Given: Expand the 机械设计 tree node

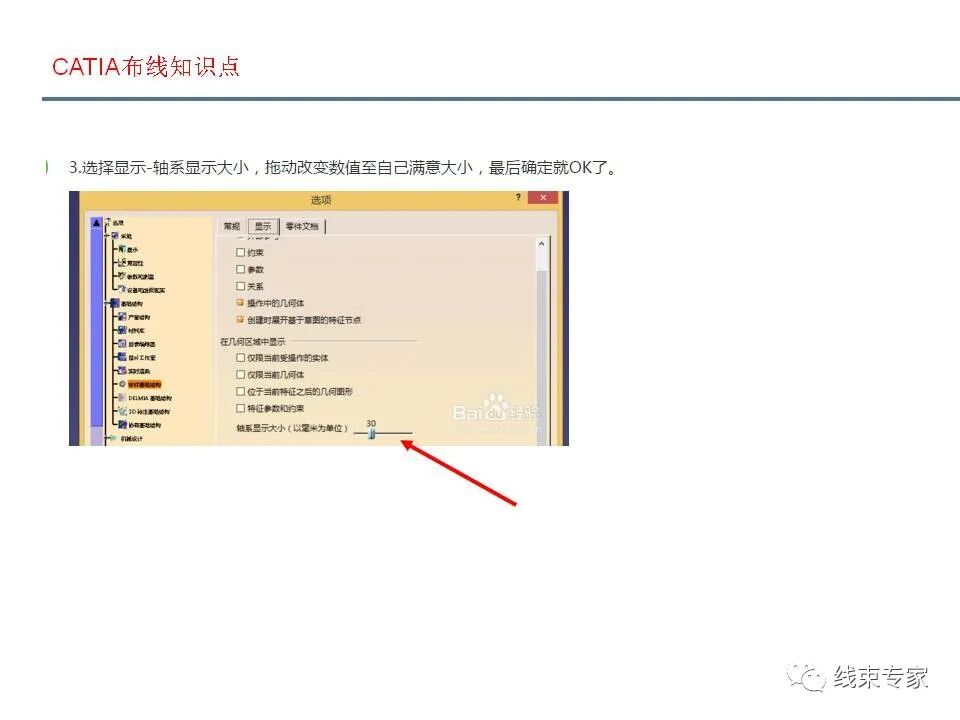Looking at the screenshot, I should pyautogui.click(x=106, y=439).
